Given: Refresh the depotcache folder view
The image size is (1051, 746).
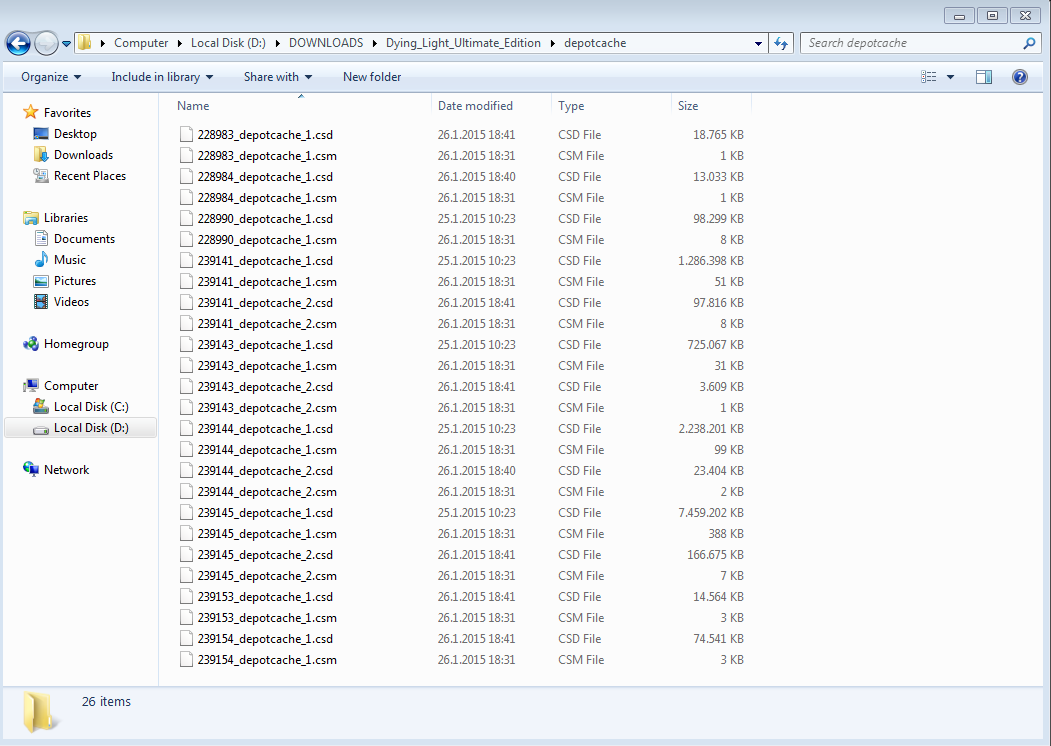Looking at the screenshot, I should click(x=781, y=43).
